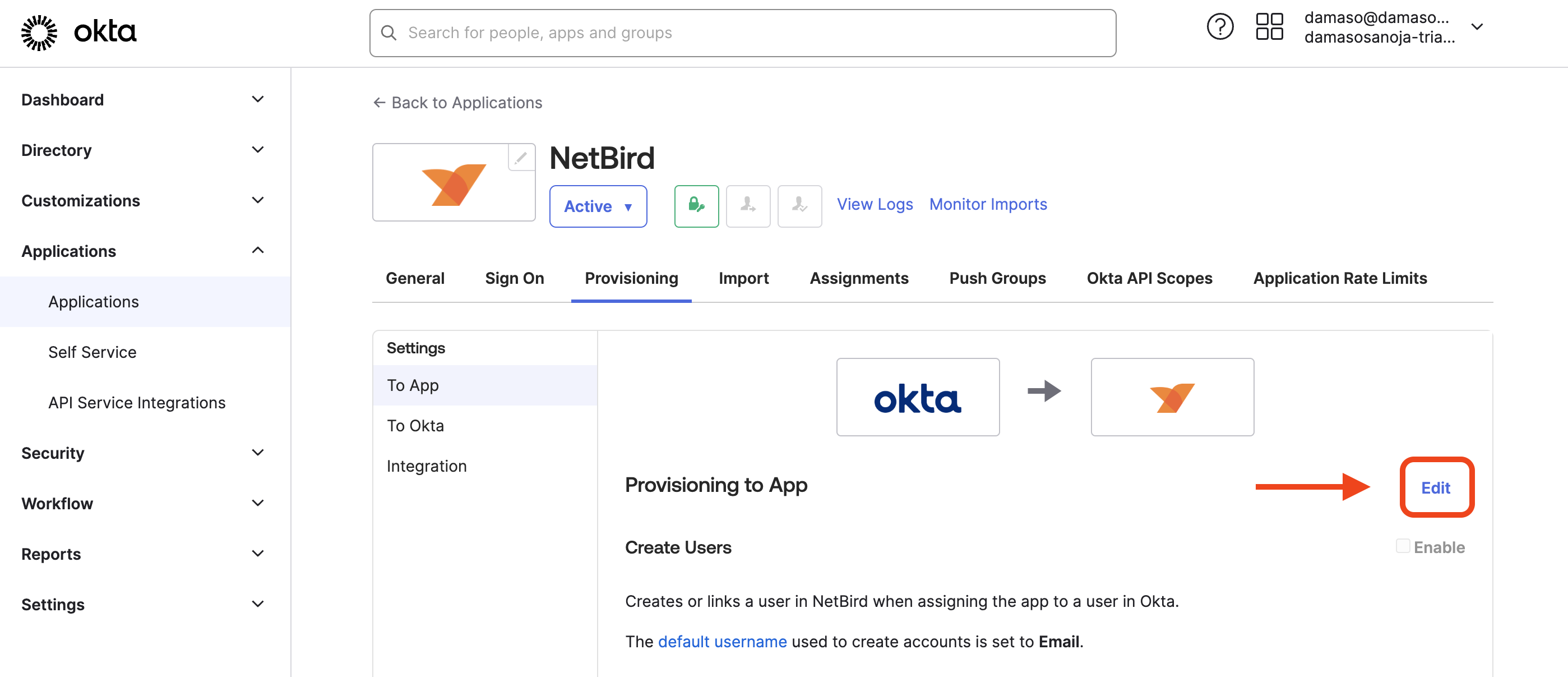Click the user import status icon

[800, 206]
